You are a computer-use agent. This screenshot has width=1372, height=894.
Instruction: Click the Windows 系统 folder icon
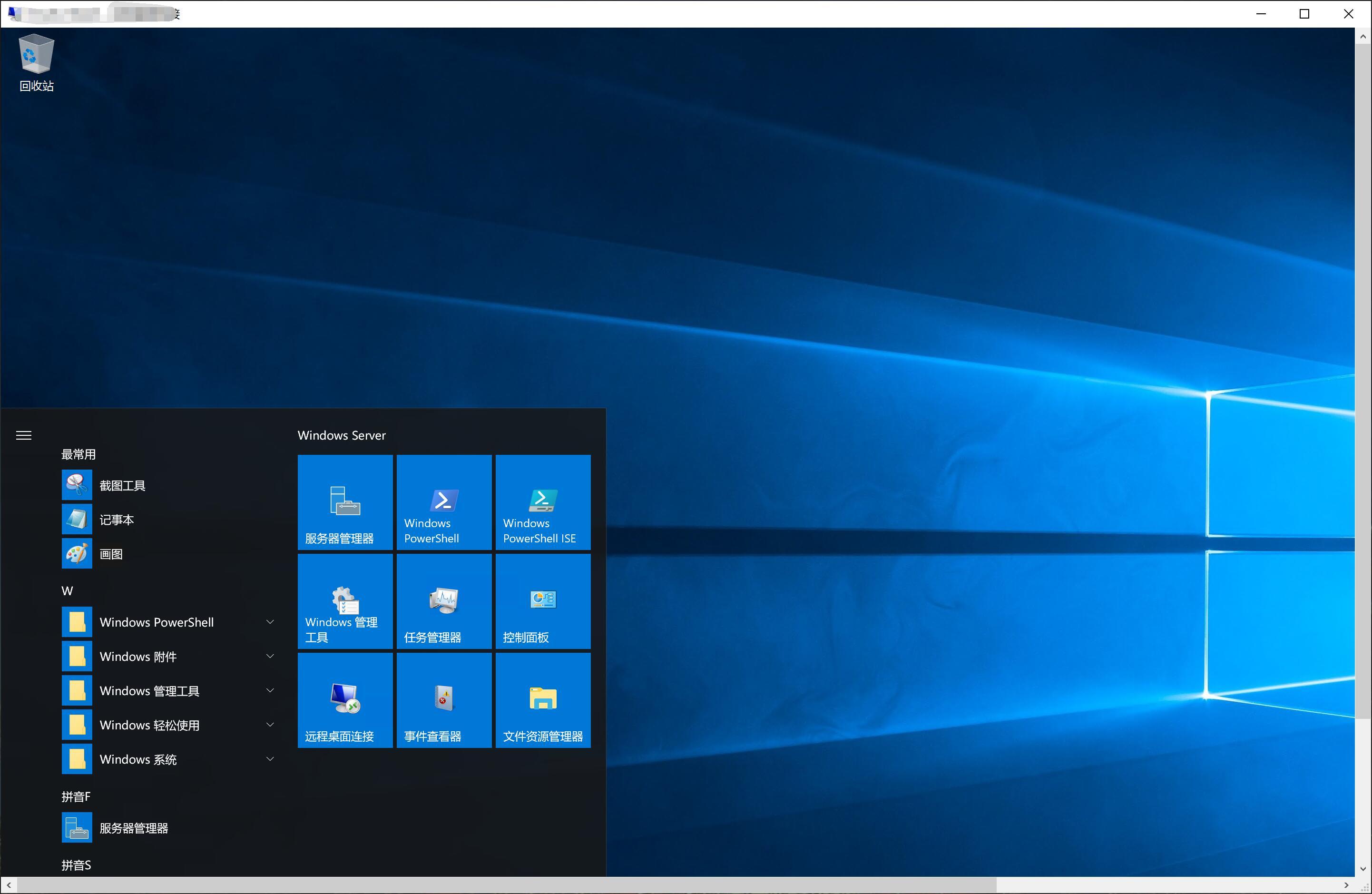(77, 759)
